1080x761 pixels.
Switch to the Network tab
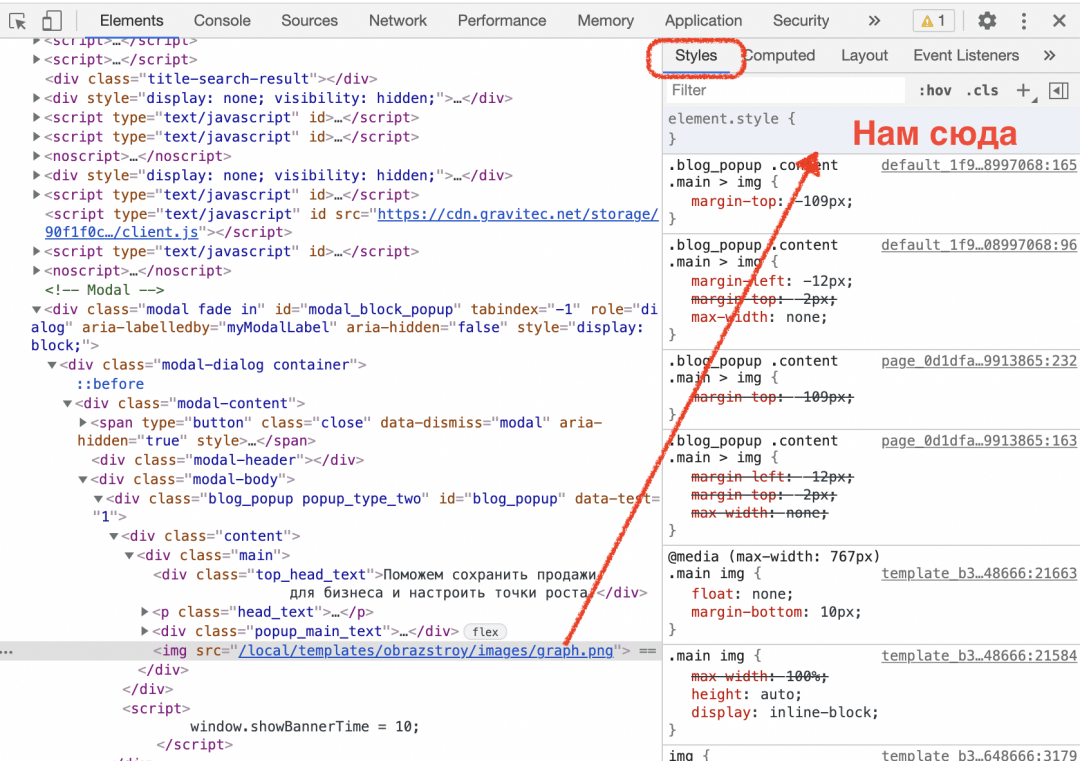(x=397, y=21)
